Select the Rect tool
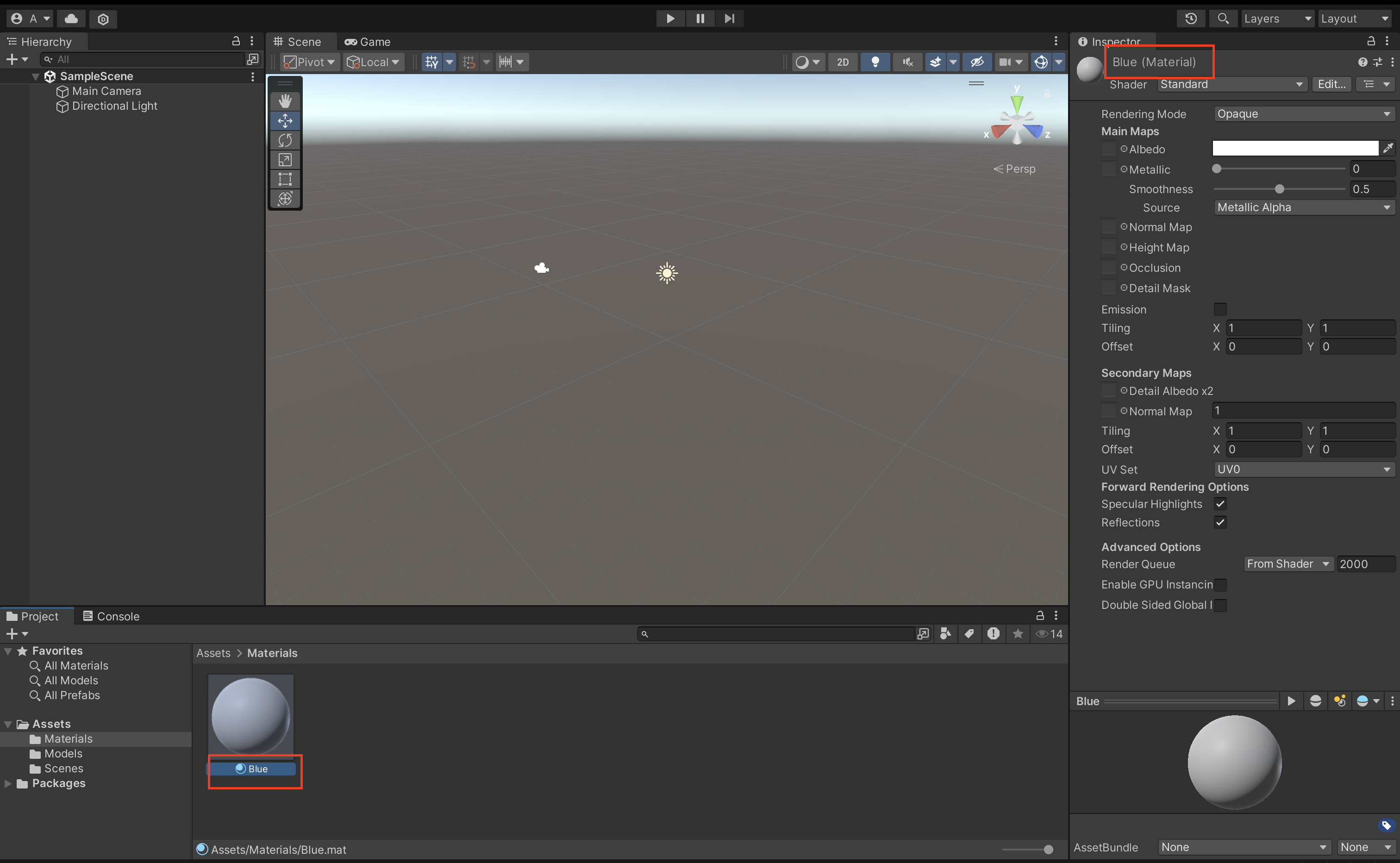Screen dimensions: 1400x863 (285, 179)
